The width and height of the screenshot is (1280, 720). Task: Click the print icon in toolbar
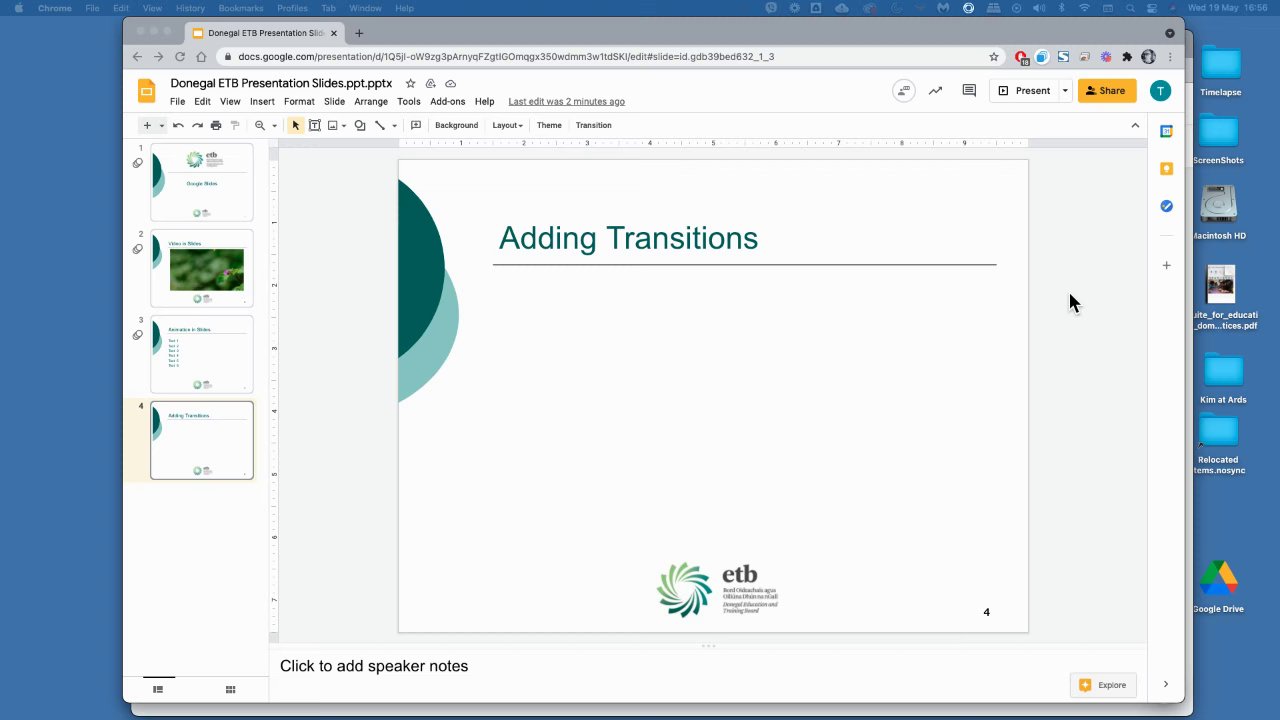click(216, 125)
